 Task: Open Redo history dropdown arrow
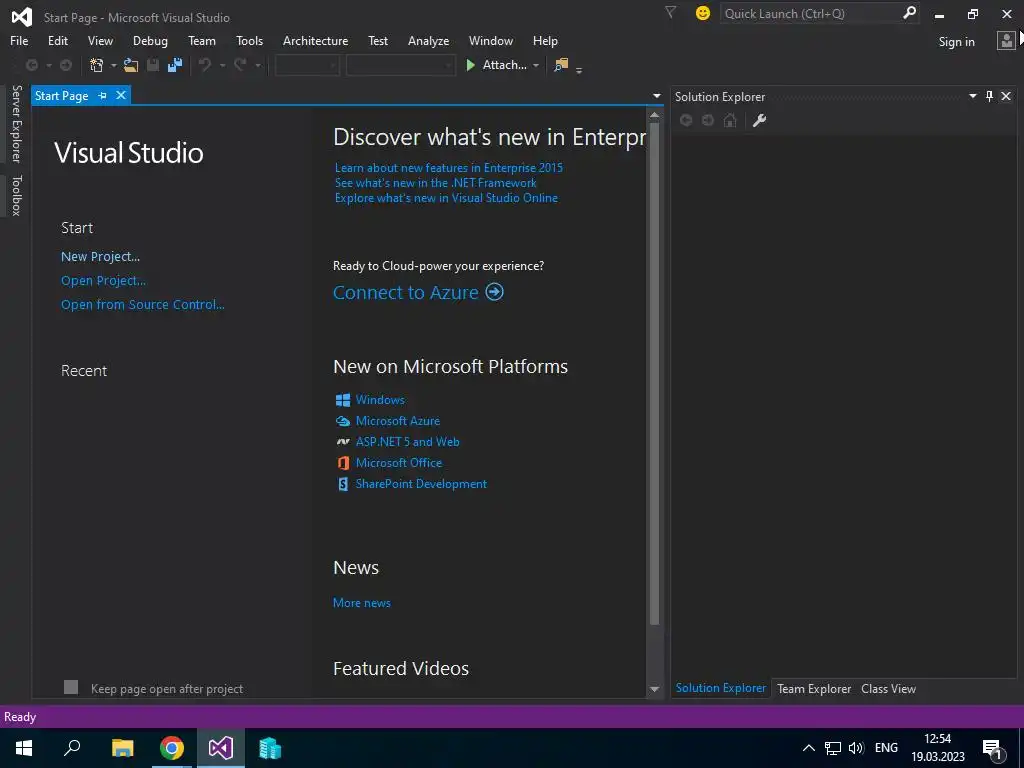pyautogui.click(x=258, y=65)
